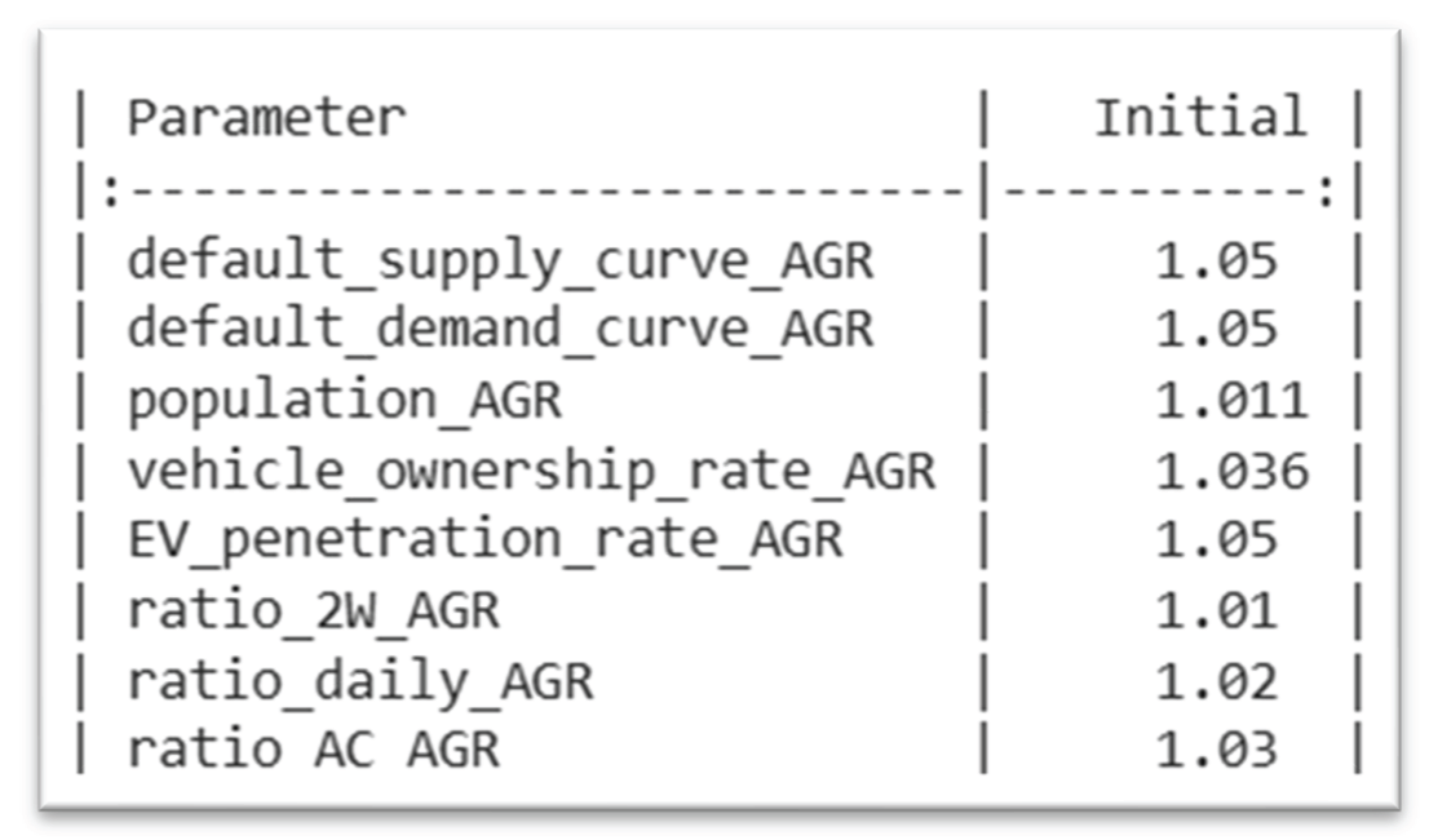Click the Parameter column header
1429x840 pixels.
point(267,119)
